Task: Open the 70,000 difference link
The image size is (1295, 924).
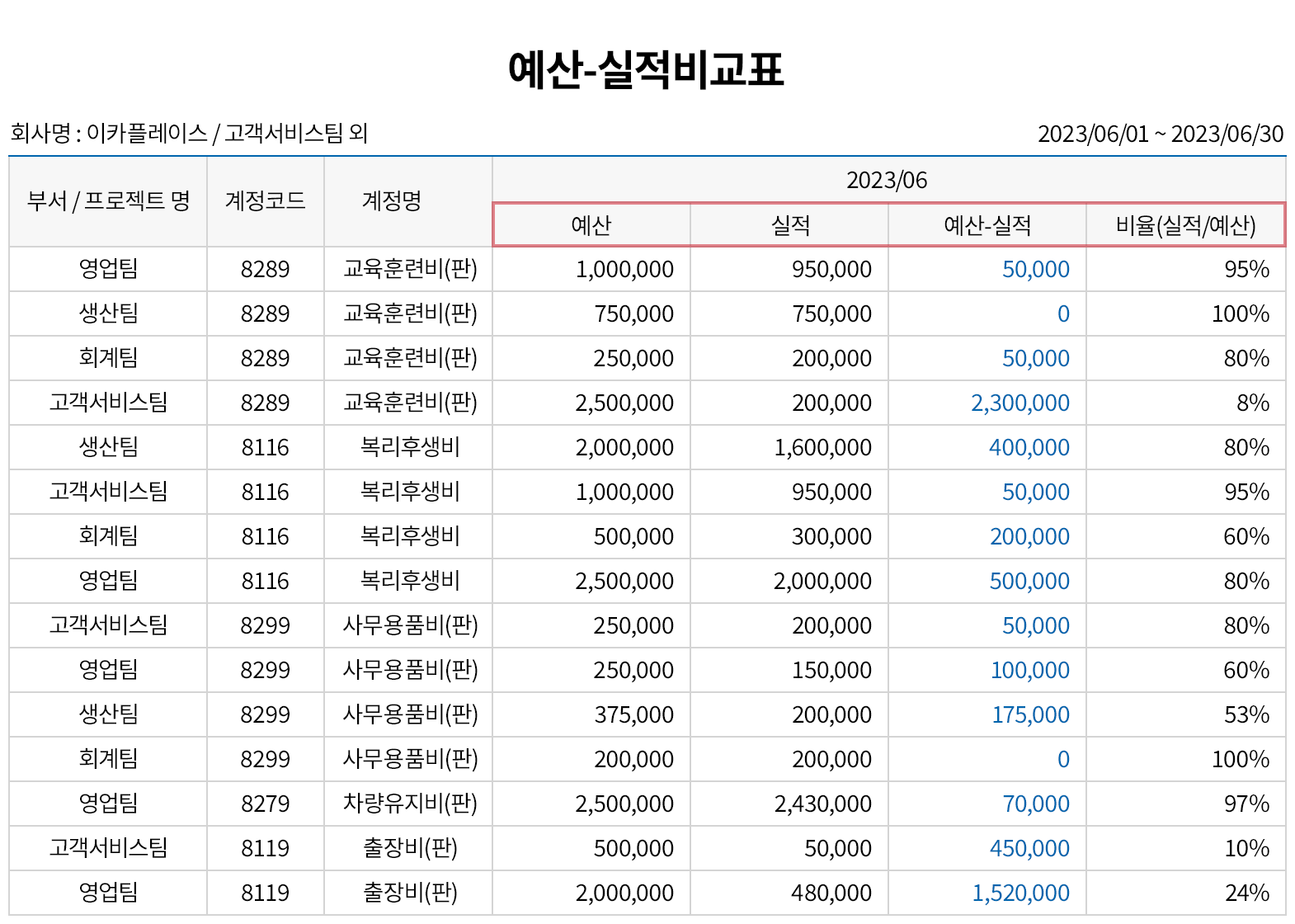Action: (1036, 804)
